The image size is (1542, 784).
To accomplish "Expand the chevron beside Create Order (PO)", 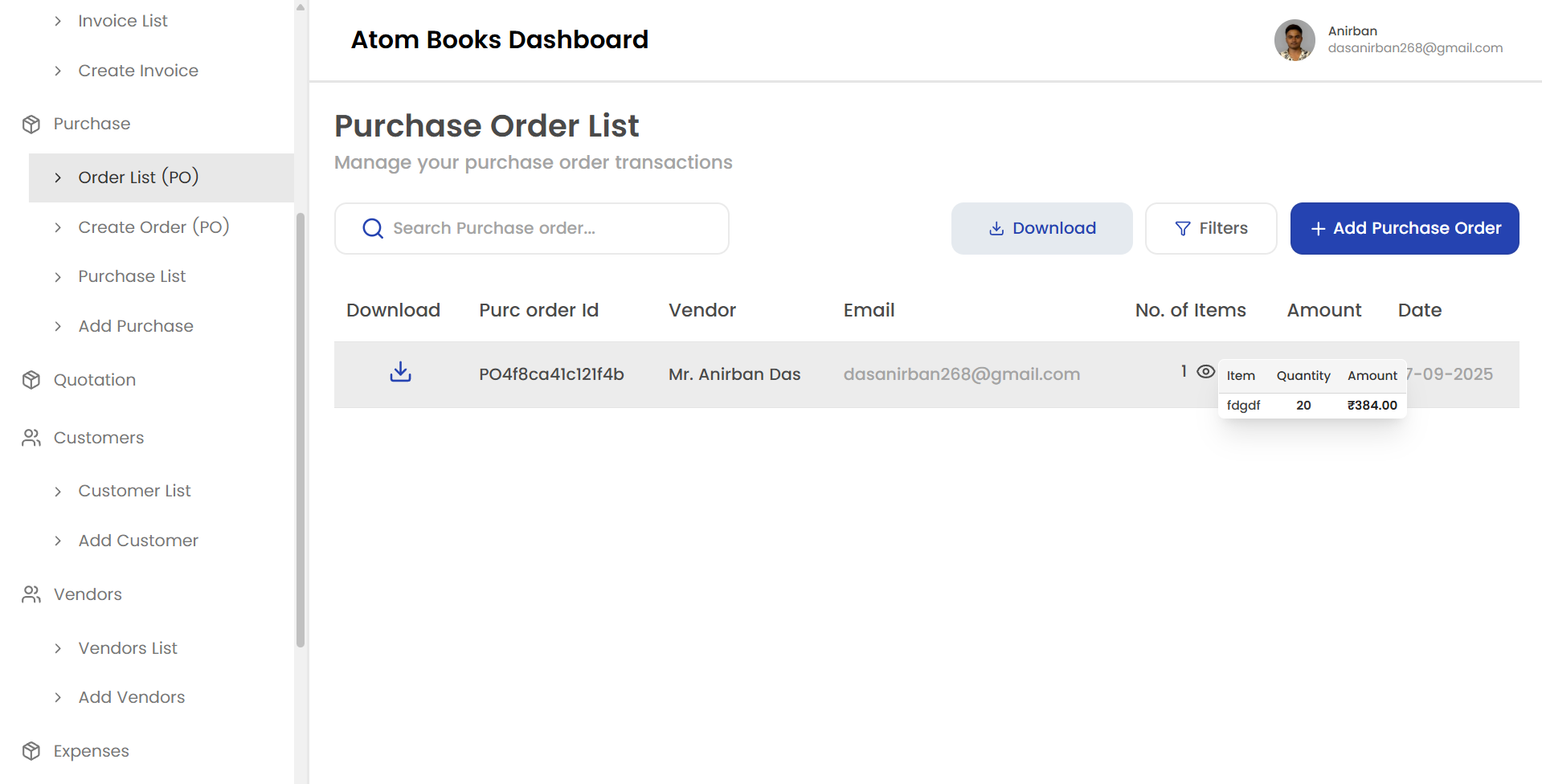I will click(58, 228).
